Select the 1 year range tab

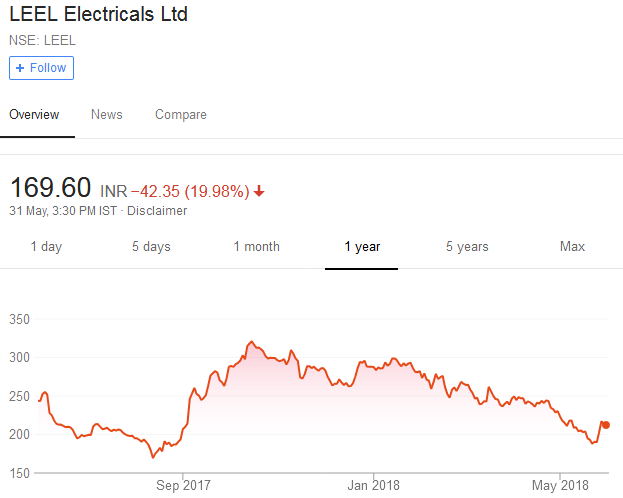tap(362, 247)
